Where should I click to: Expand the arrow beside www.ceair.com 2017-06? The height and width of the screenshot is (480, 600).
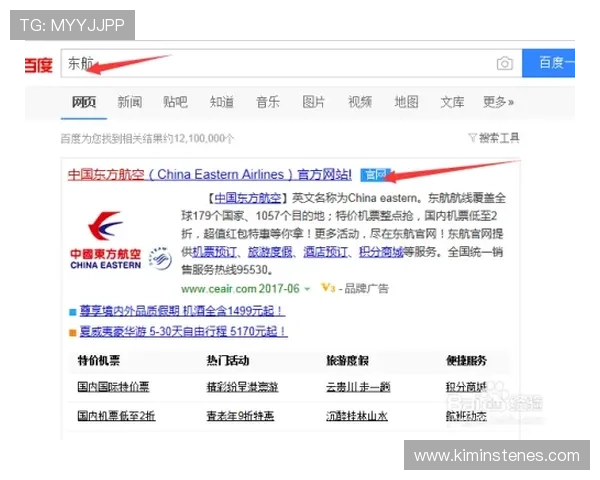307,289
